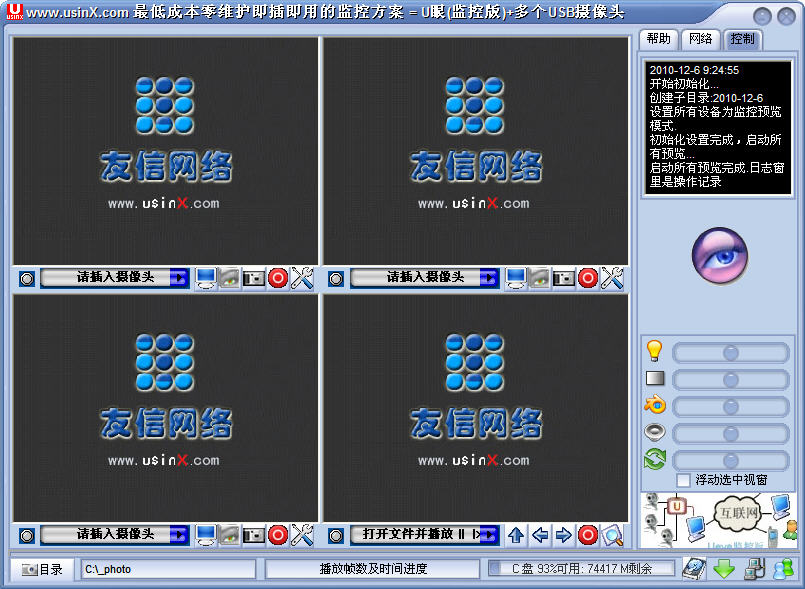Viewport: 805px width, 589px height.
Task: Open the 打开文件并播放 dropdown
Action: (425, 535)
